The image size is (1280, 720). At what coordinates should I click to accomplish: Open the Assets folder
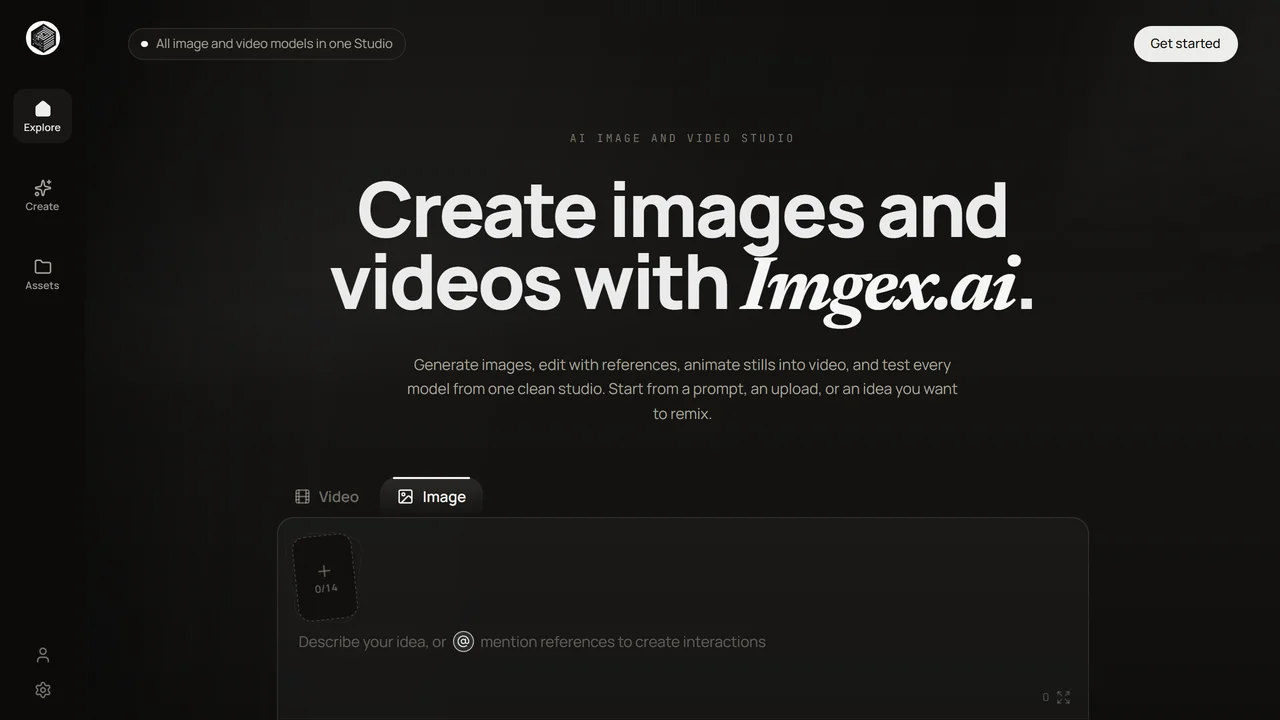coord(42,274)
